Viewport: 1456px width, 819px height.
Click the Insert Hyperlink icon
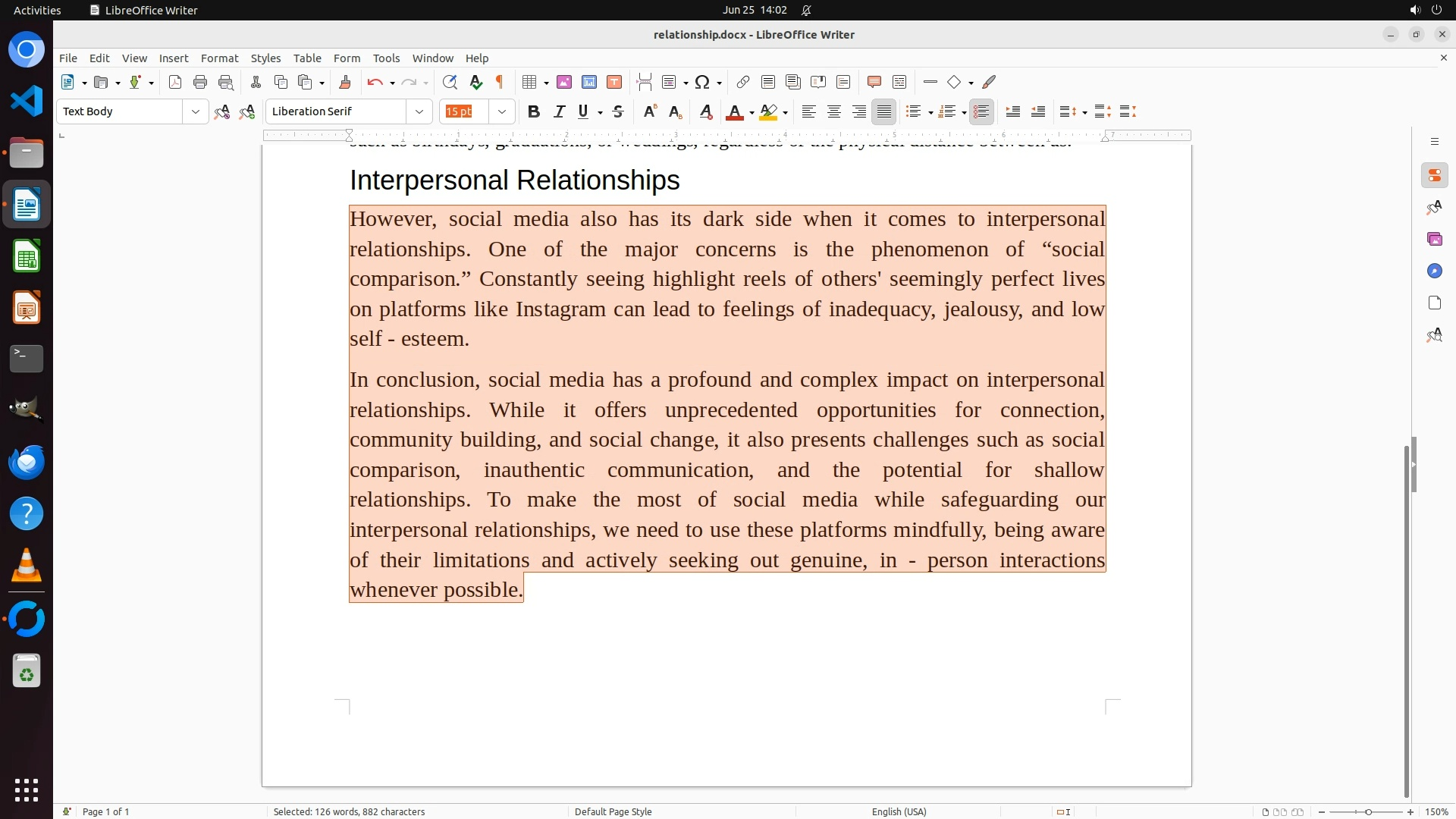[743, 82]
